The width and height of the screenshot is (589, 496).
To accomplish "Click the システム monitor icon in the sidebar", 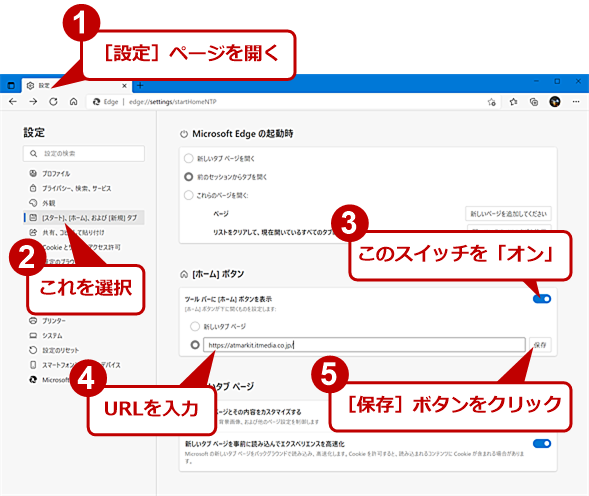I will point(33,336).
